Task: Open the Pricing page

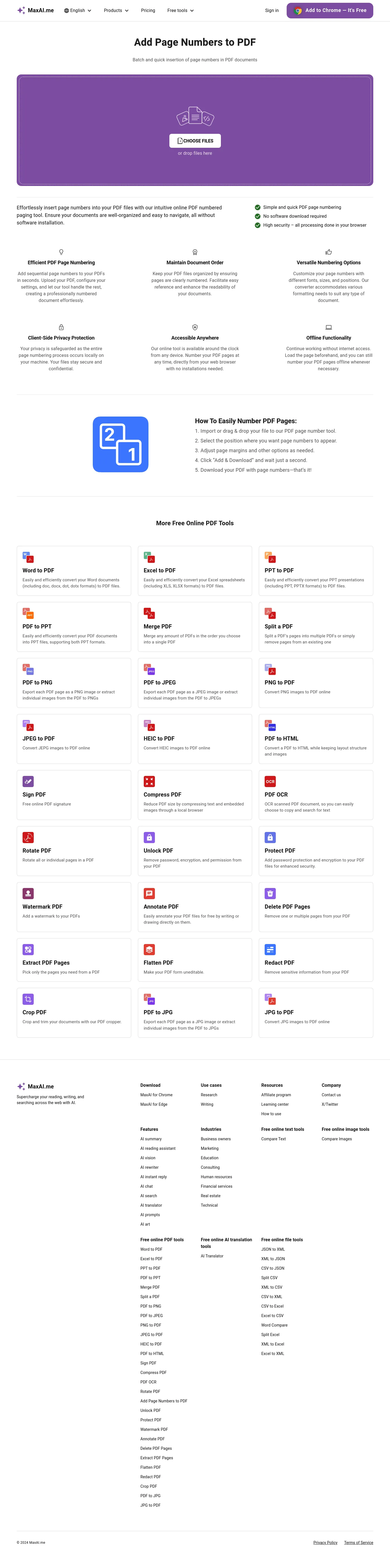Action: [148, 10]
